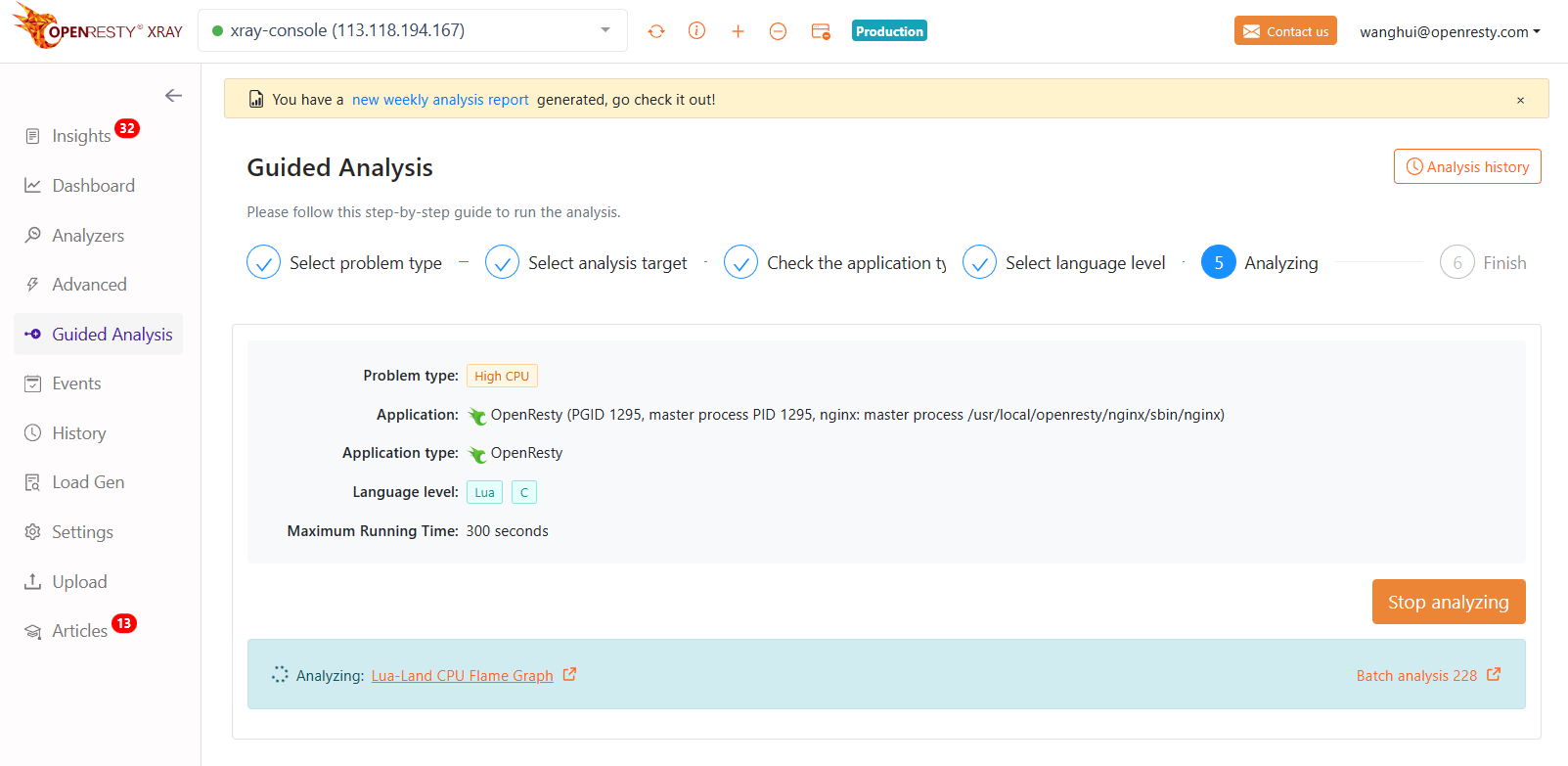
Task: Collapse the sidebar with the left arrow
Action: point(173,95)
